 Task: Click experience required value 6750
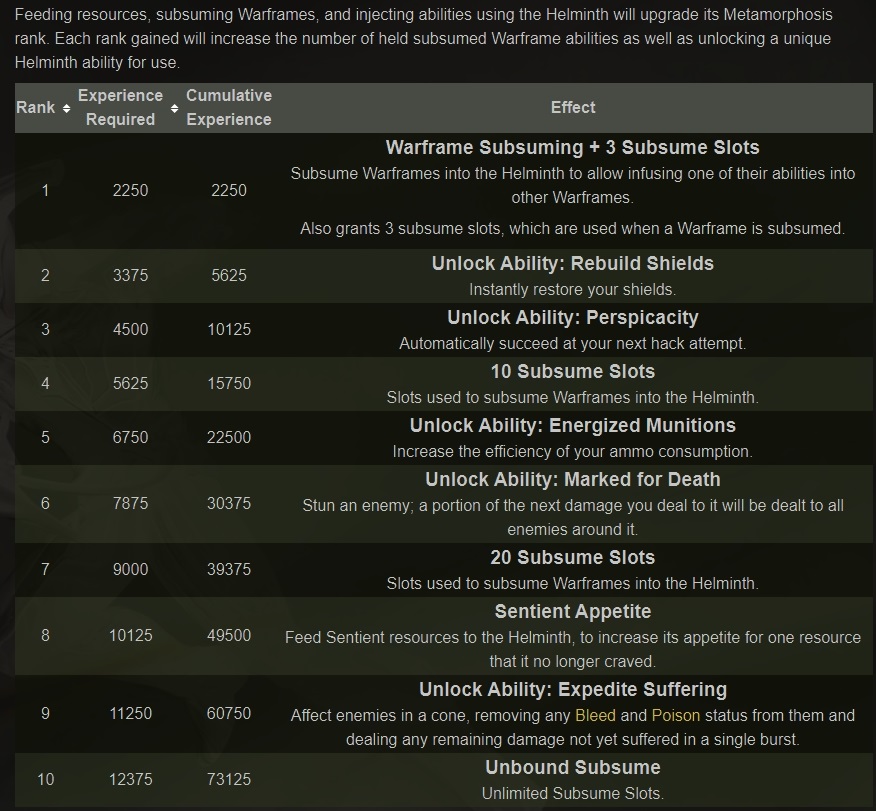point(130,437)
